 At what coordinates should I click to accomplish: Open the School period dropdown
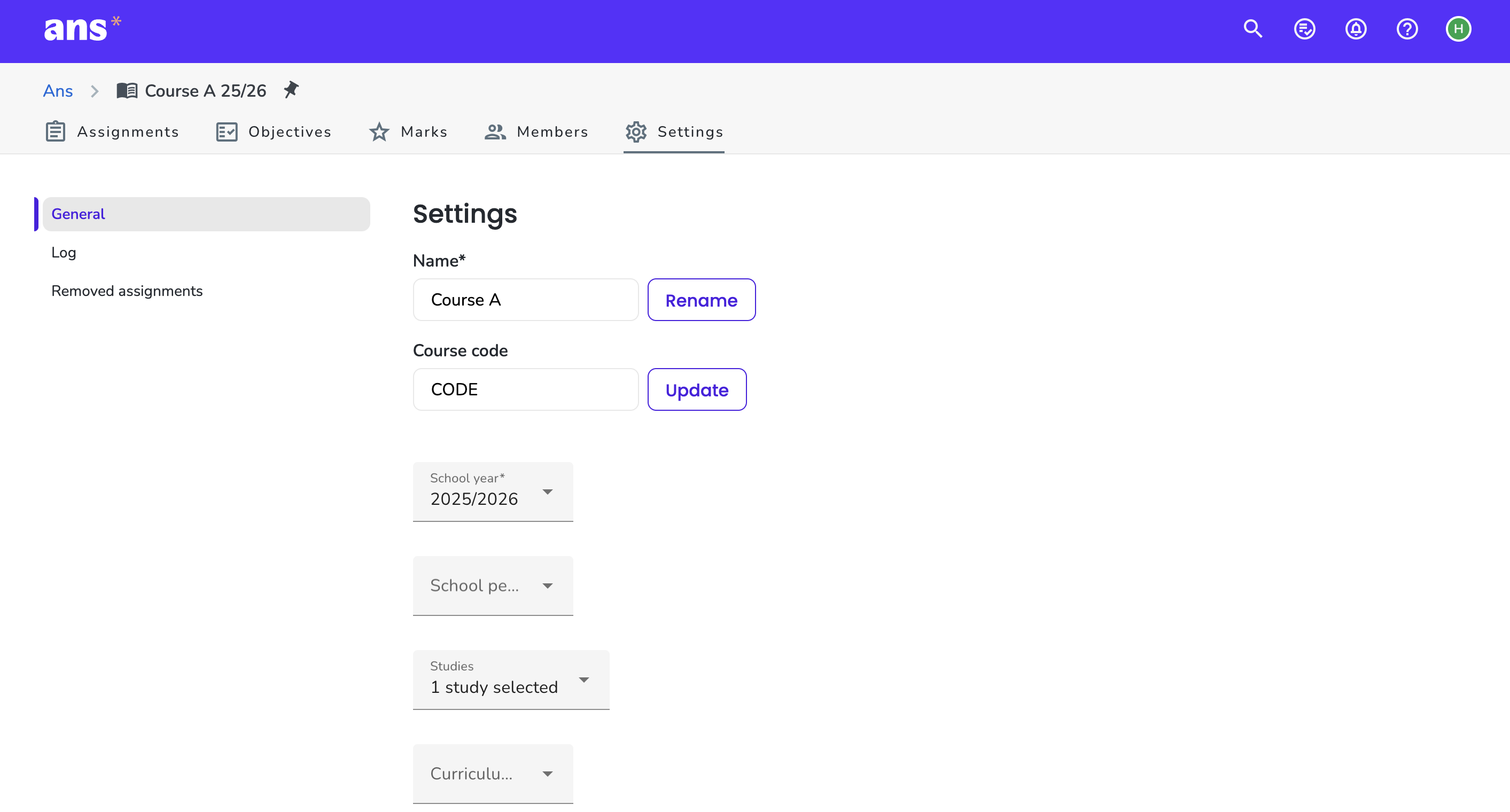point(493,586)
